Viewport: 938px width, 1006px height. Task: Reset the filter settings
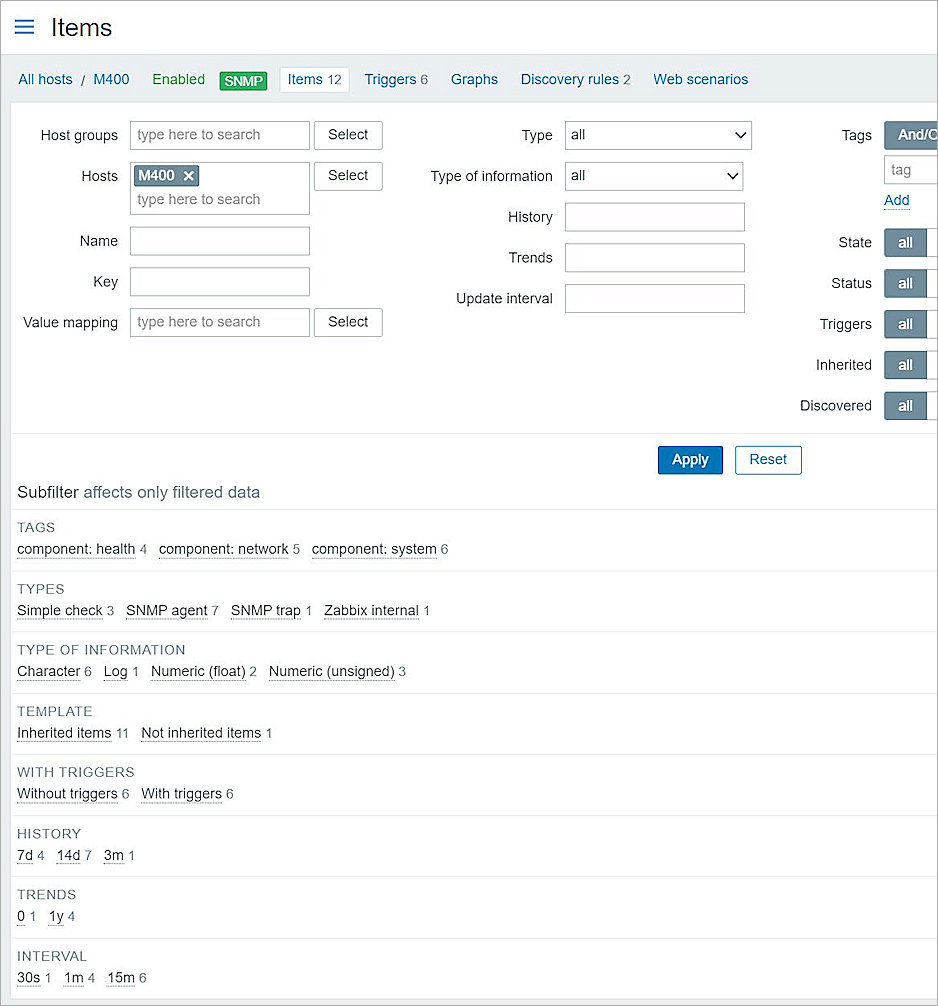pos(768,459)
